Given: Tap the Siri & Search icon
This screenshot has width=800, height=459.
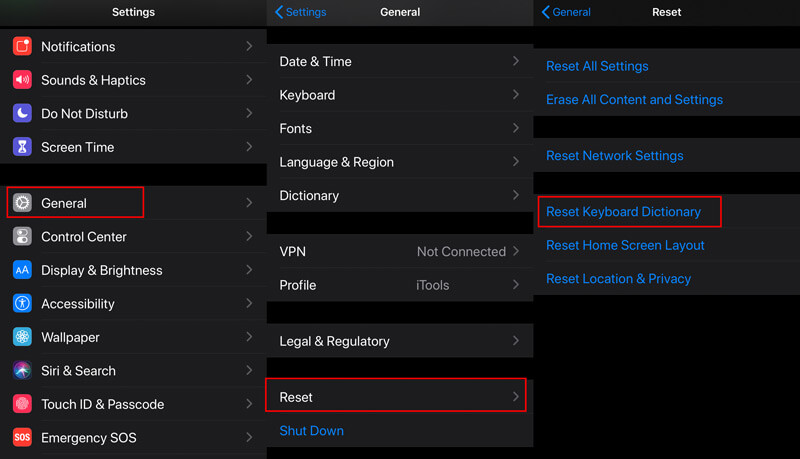Looking at the screenshot, I should 22,371.
